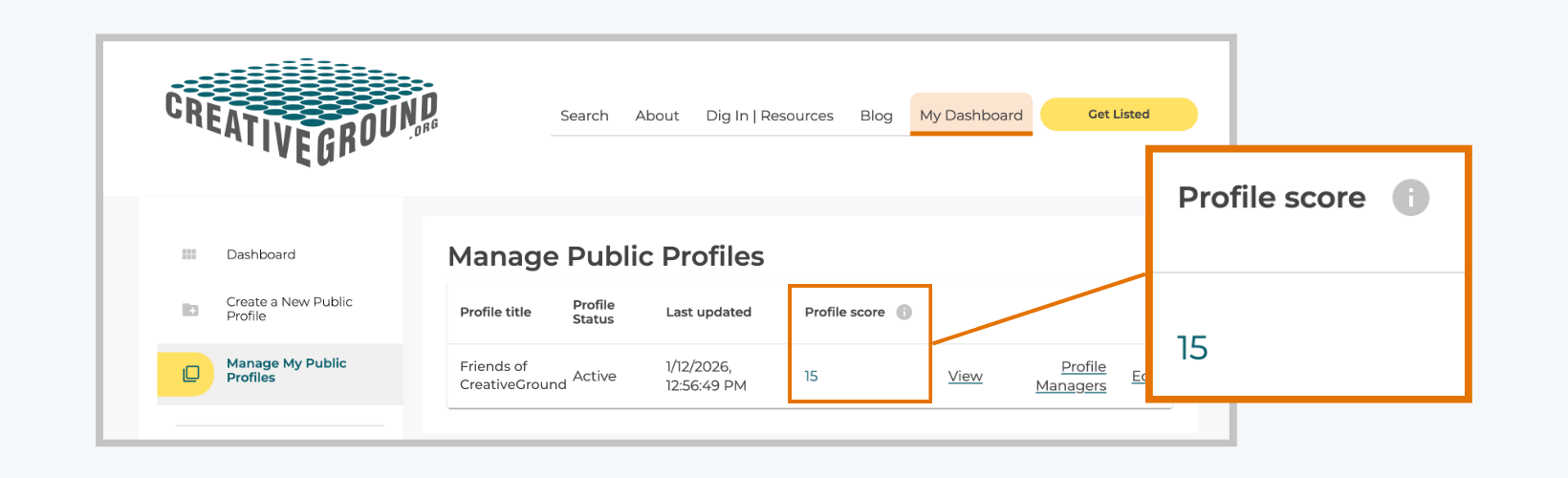Click the Manage Public Profiles heading

(606, 256)
